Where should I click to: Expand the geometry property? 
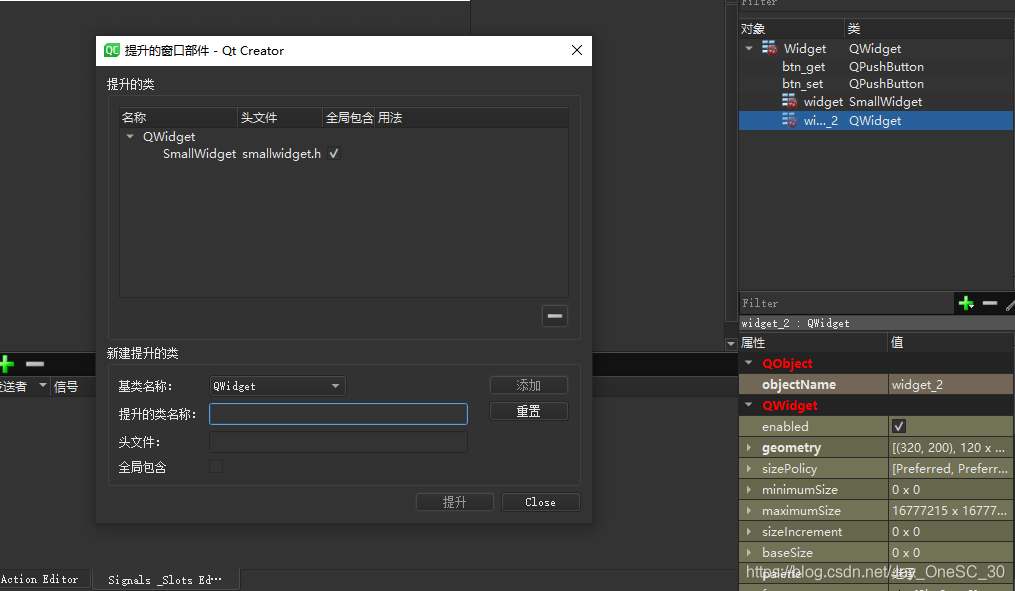click(x=749, y=447)
